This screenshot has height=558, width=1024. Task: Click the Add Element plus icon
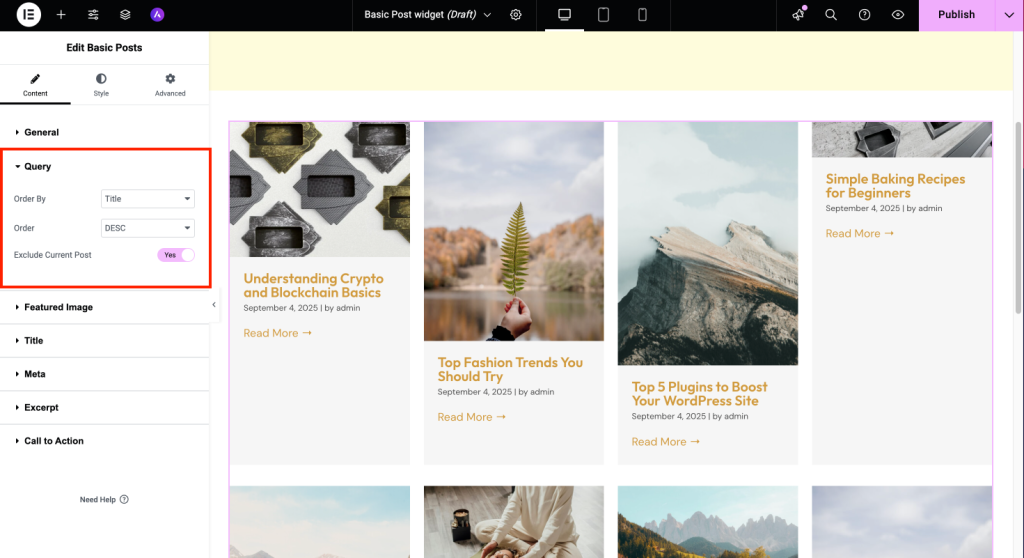pyautogui.click(x=61, y=15)
